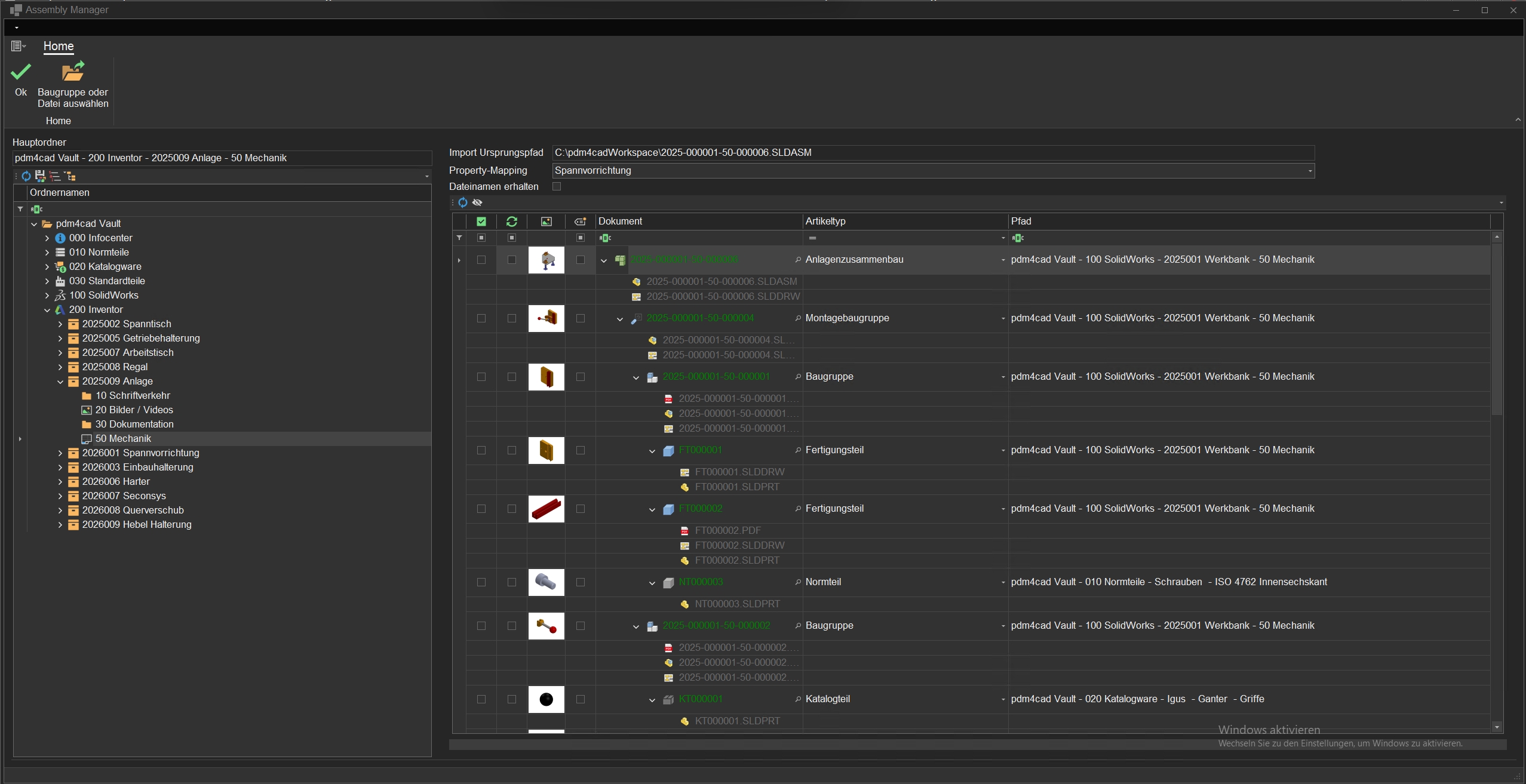Sort by the Pfad column header

point(1249,222)
